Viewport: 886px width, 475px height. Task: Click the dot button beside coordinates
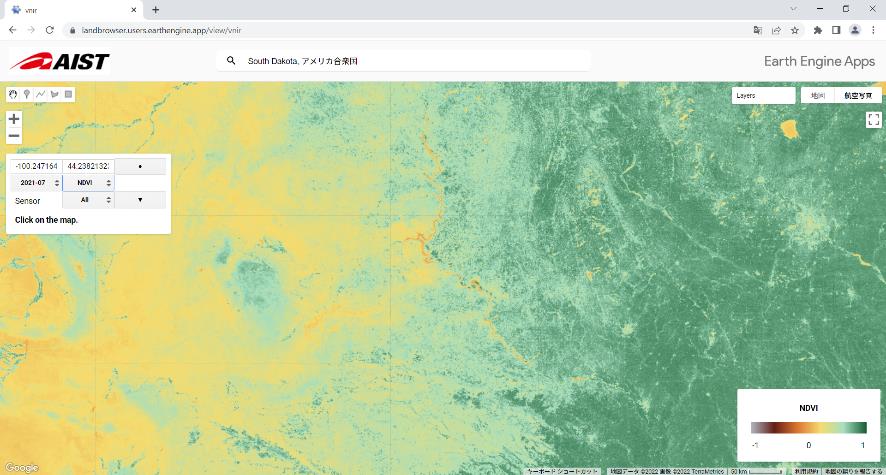coord(140,166)
